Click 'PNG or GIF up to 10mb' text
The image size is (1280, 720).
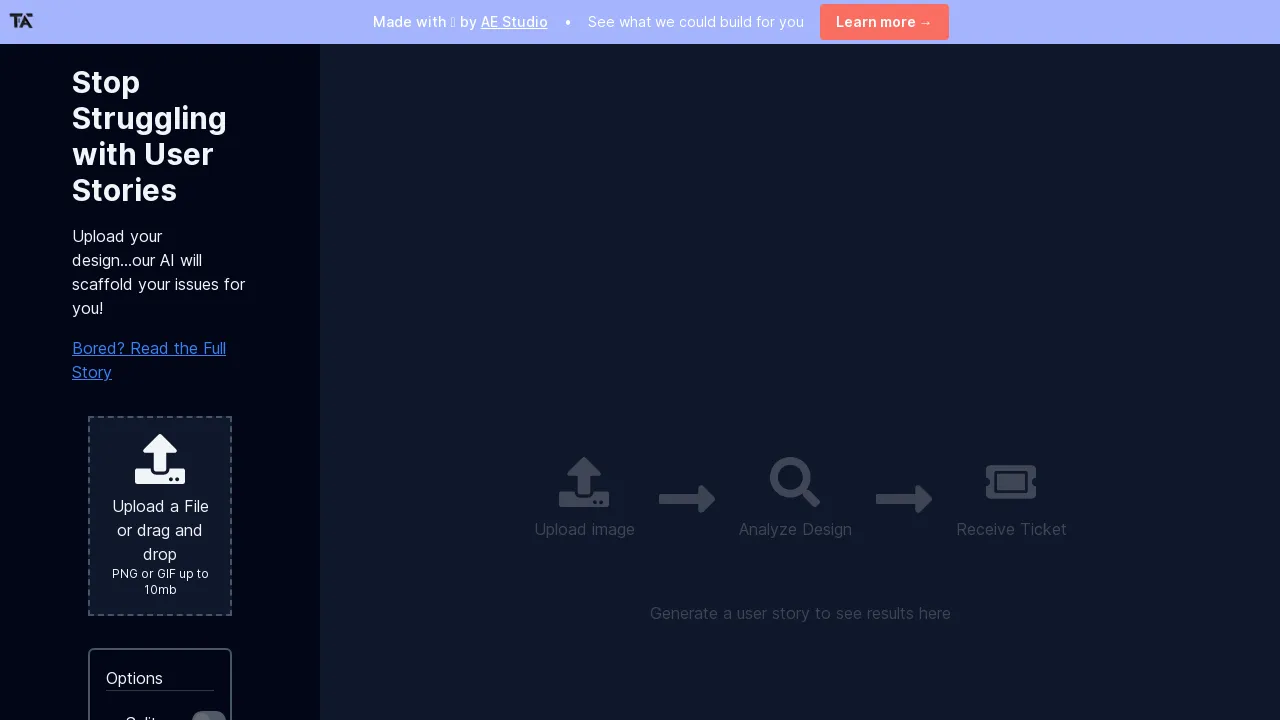[x=160, y=582]
